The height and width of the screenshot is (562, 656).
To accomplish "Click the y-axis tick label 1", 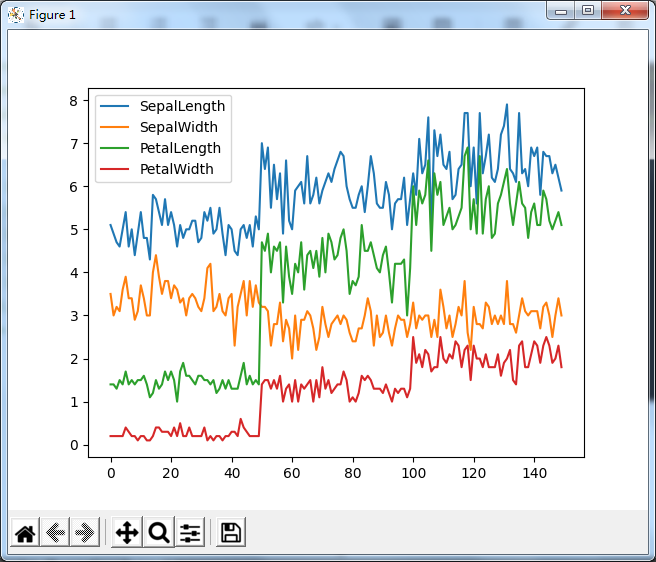I will pos(74,402).
